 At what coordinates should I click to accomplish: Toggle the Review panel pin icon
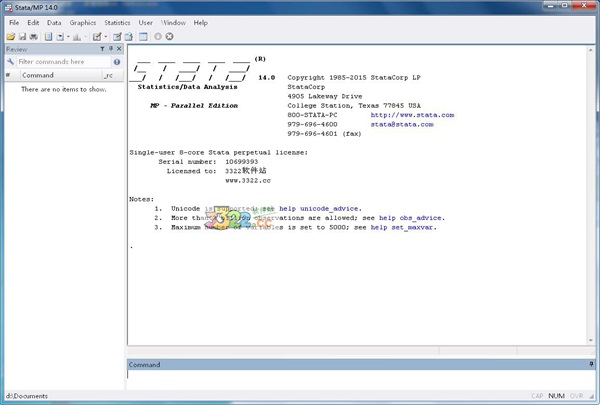click(111, 49)
